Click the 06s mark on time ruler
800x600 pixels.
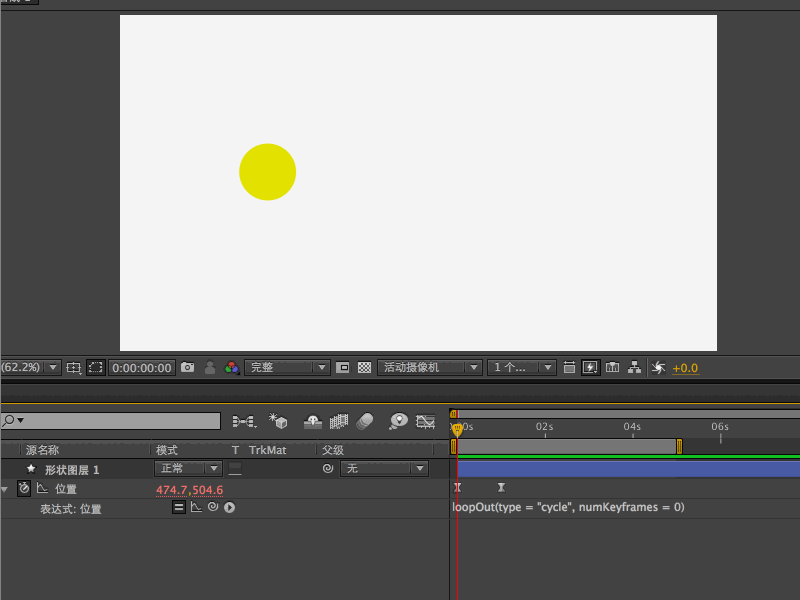coord(720,427)
